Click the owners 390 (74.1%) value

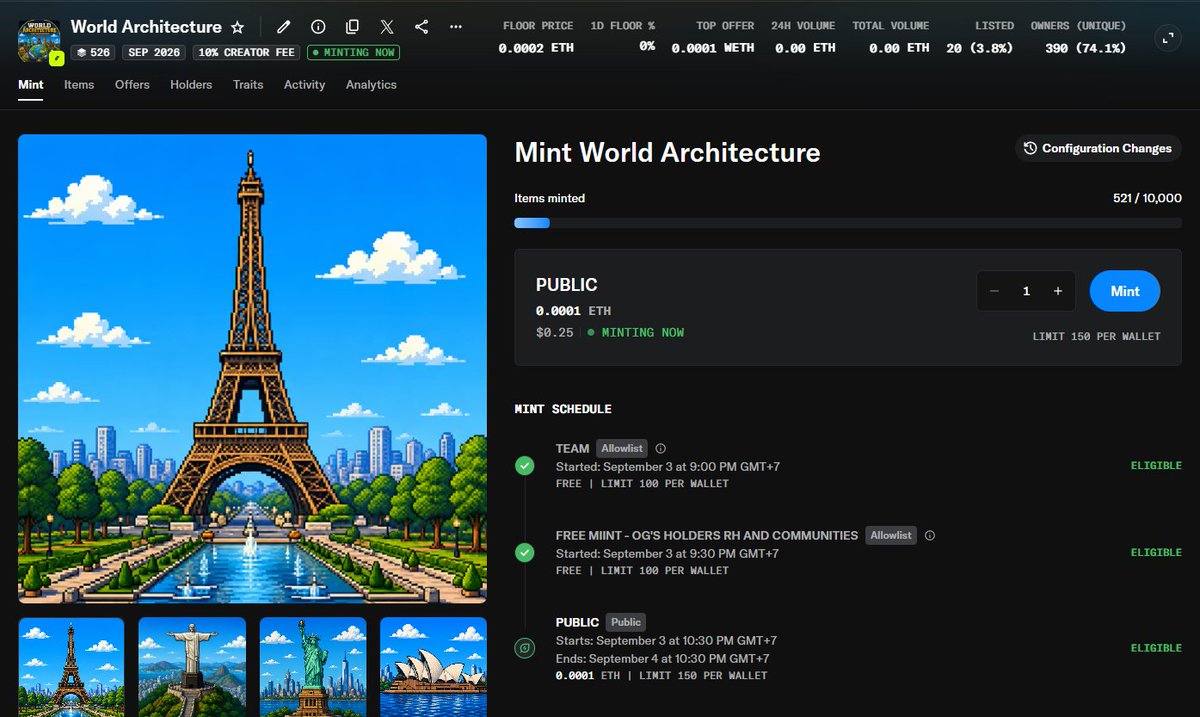[x=1085, y=47]
